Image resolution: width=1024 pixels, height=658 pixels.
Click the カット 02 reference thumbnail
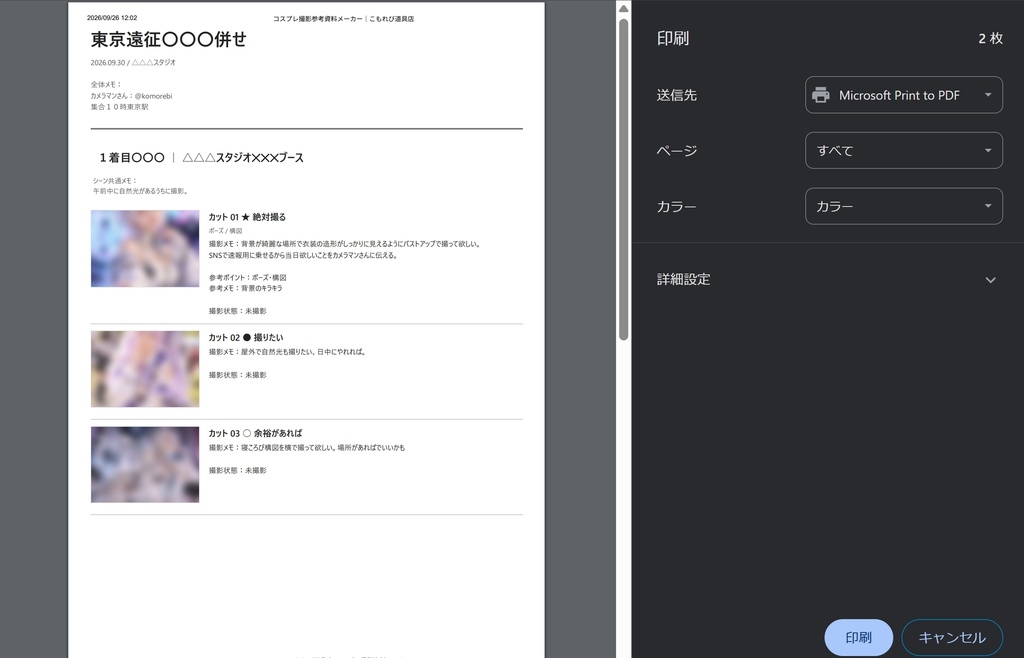145,369
